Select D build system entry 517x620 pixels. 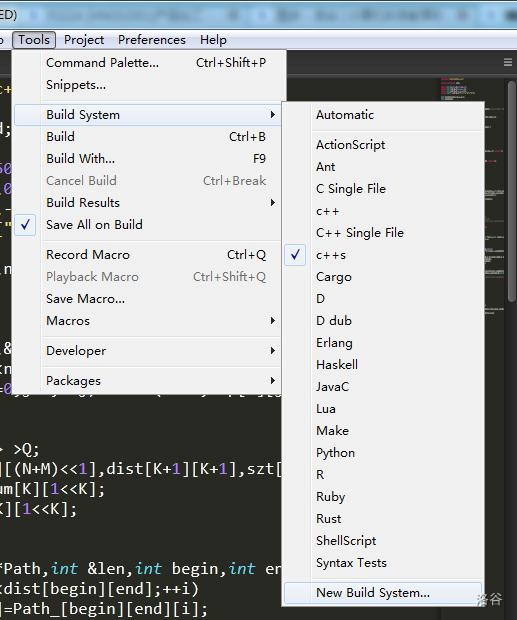[383, 299]
